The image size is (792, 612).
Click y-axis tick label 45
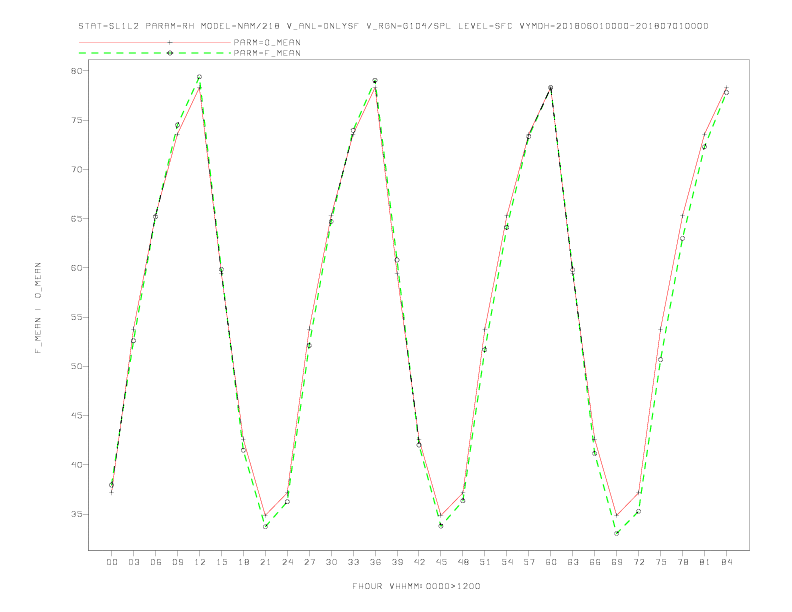76,416
